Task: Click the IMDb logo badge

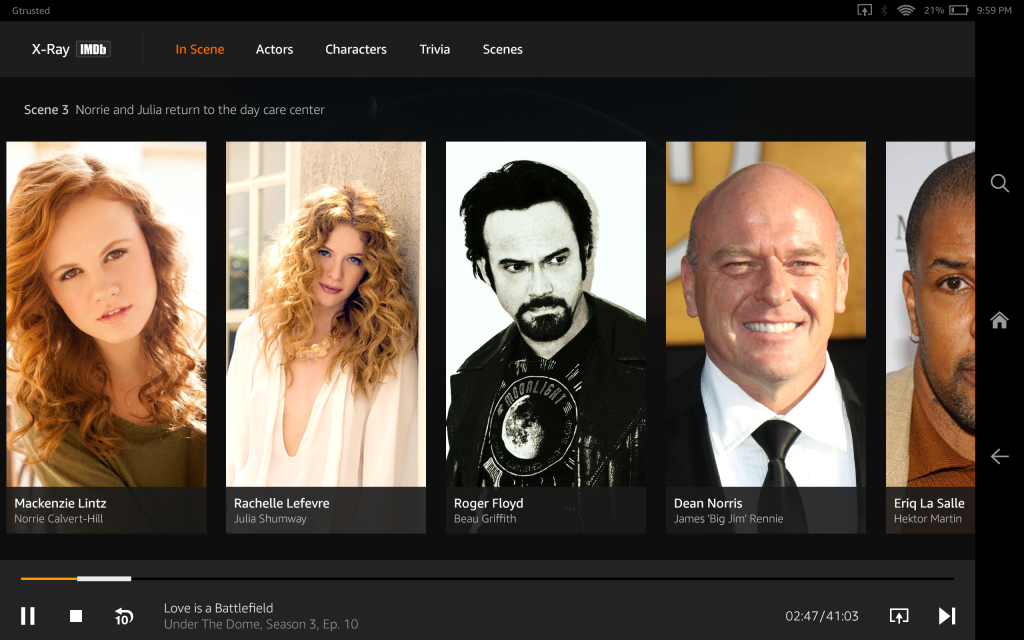Action: pyautogui.click(x=93, y=49)
